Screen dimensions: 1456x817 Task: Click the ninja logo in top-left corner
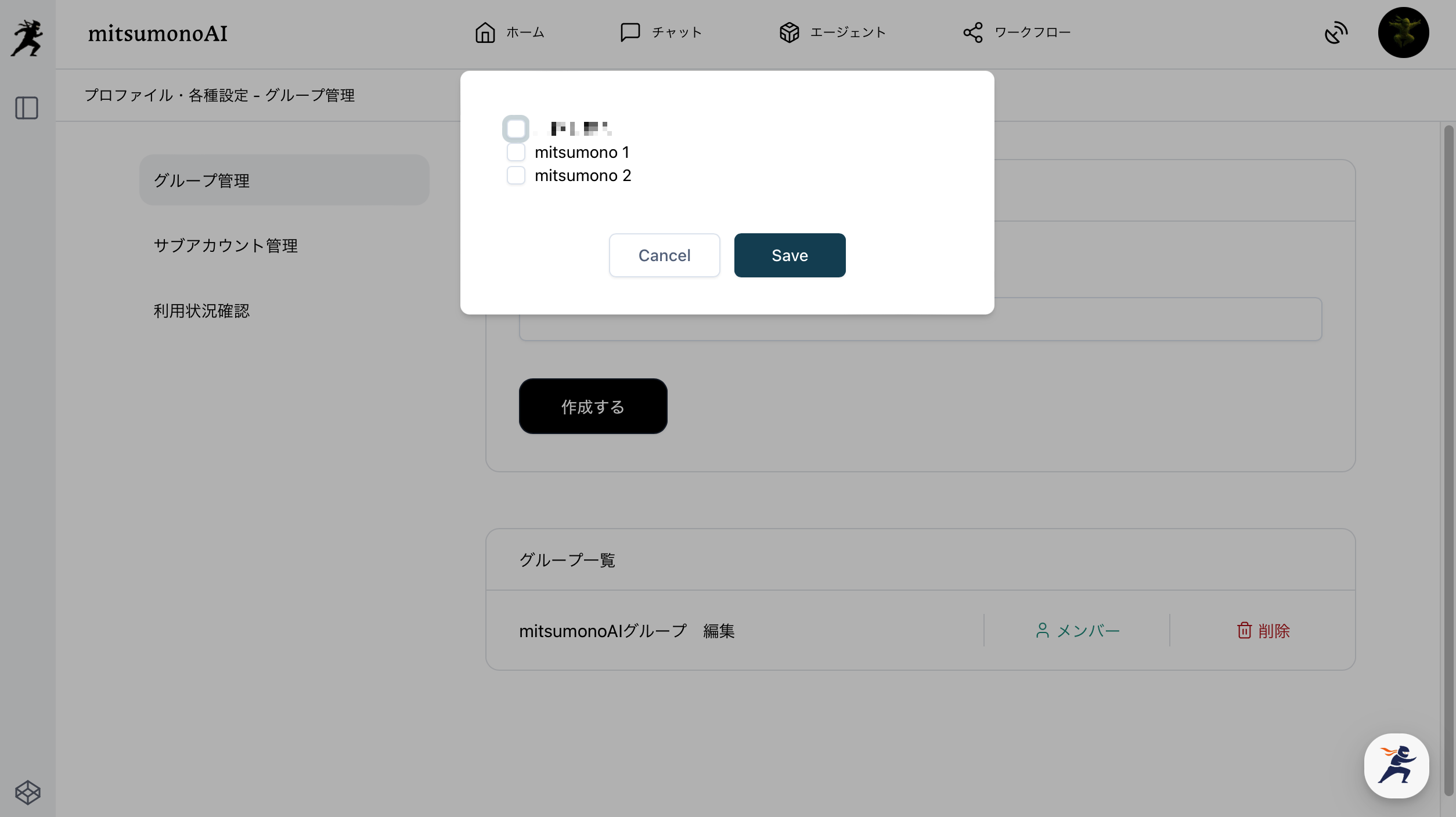pyautogui.click(x=27, y=38)
